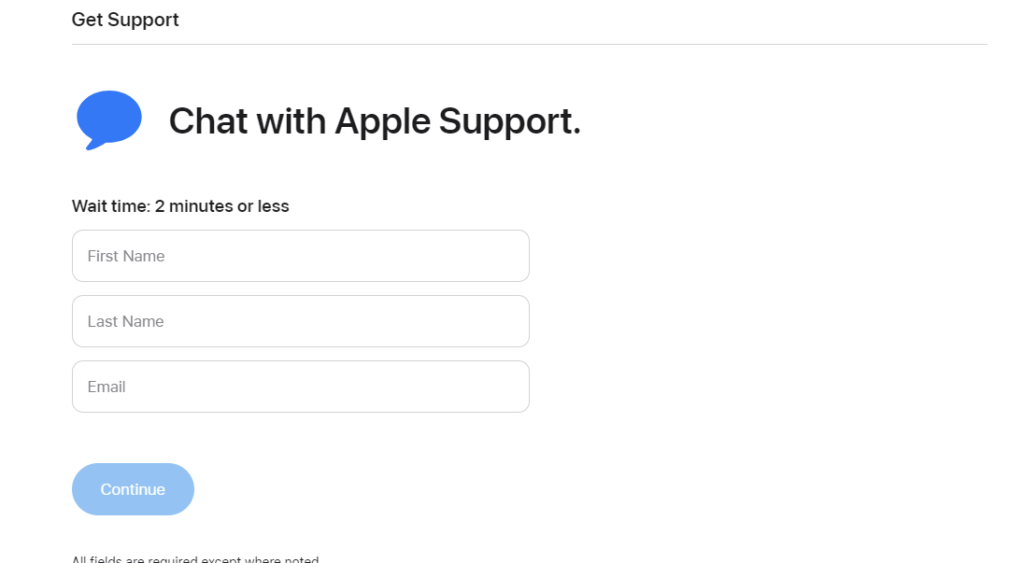The image size is (1024, 563).
Task: Select the Email input field
Action: tap(300, 387)
